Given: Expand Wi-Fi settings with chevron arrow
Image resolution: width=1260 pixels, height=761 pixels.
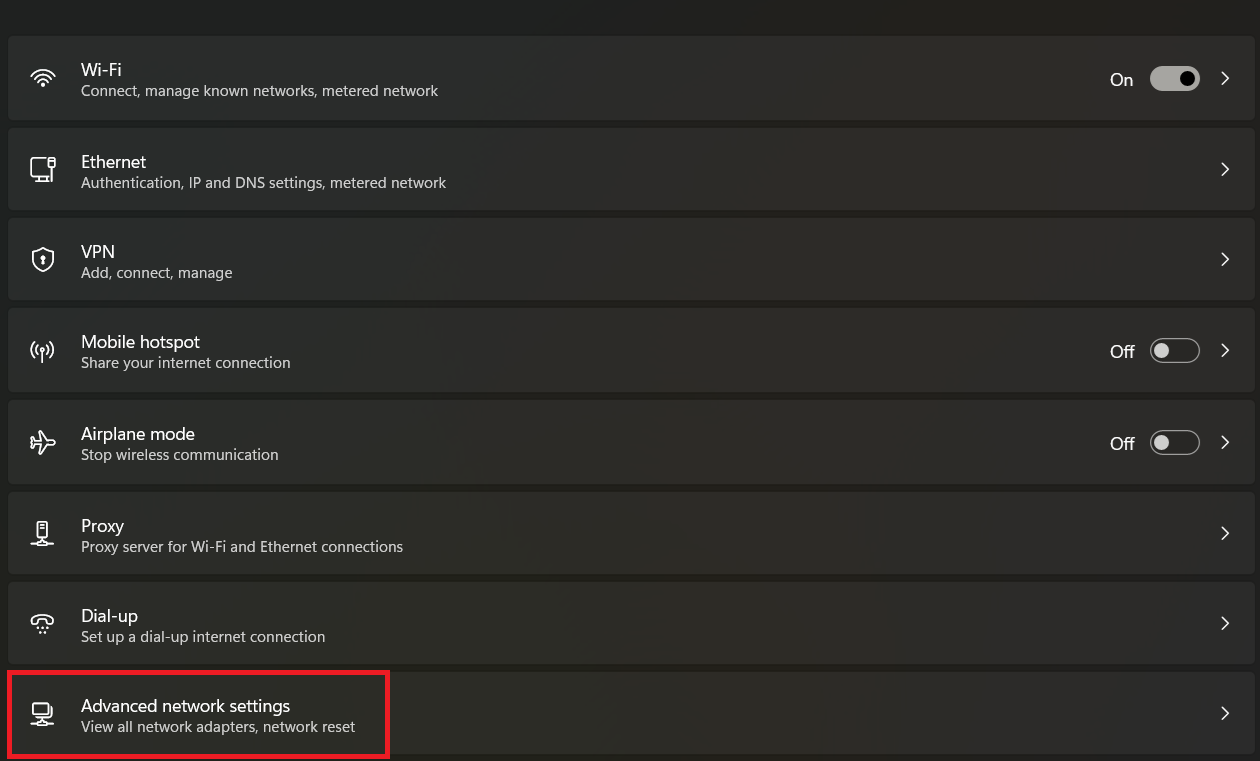Looking at the screenshot, I should [1225, 79].
